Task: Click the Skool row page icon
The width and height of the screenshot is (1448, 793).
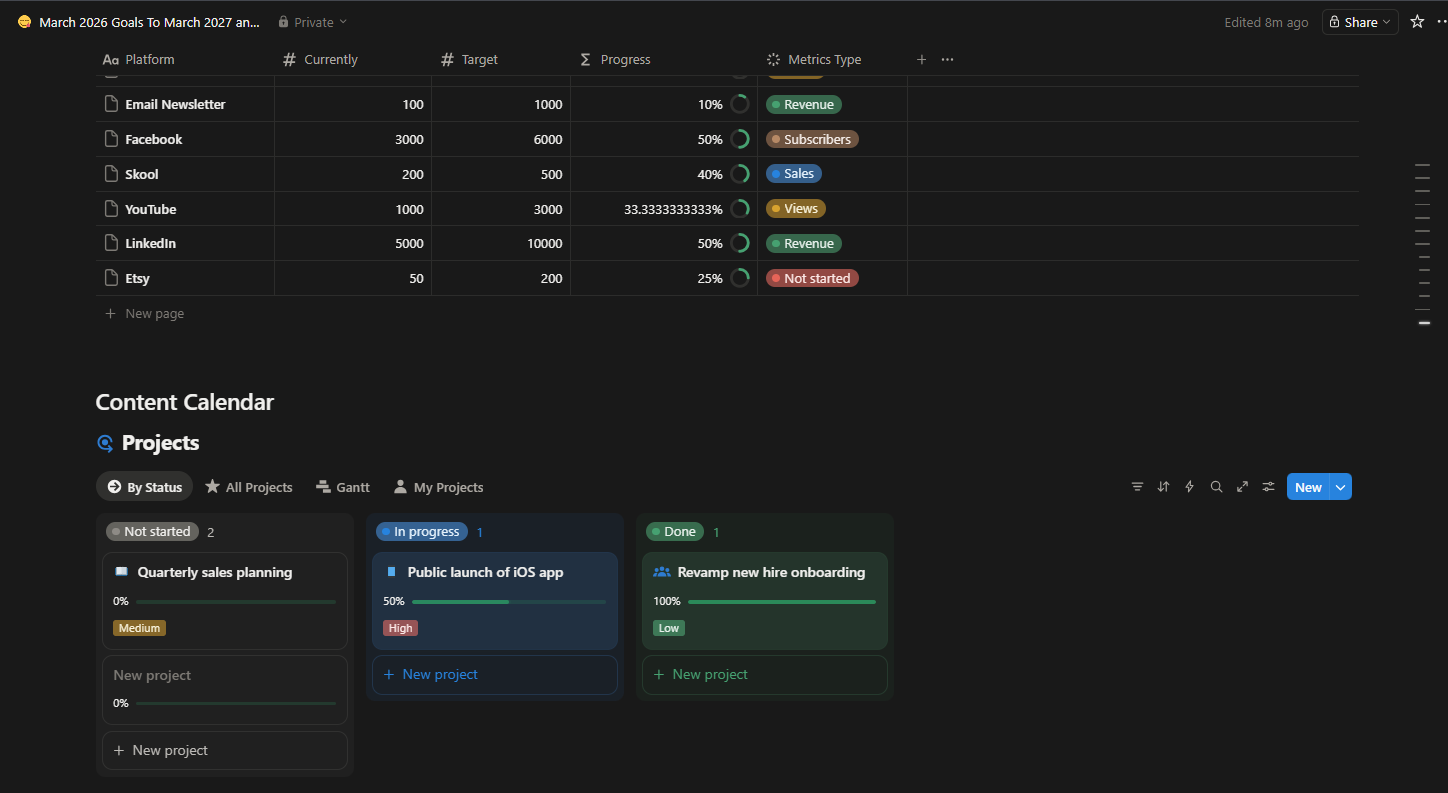Action: click(x=112, y=174)
